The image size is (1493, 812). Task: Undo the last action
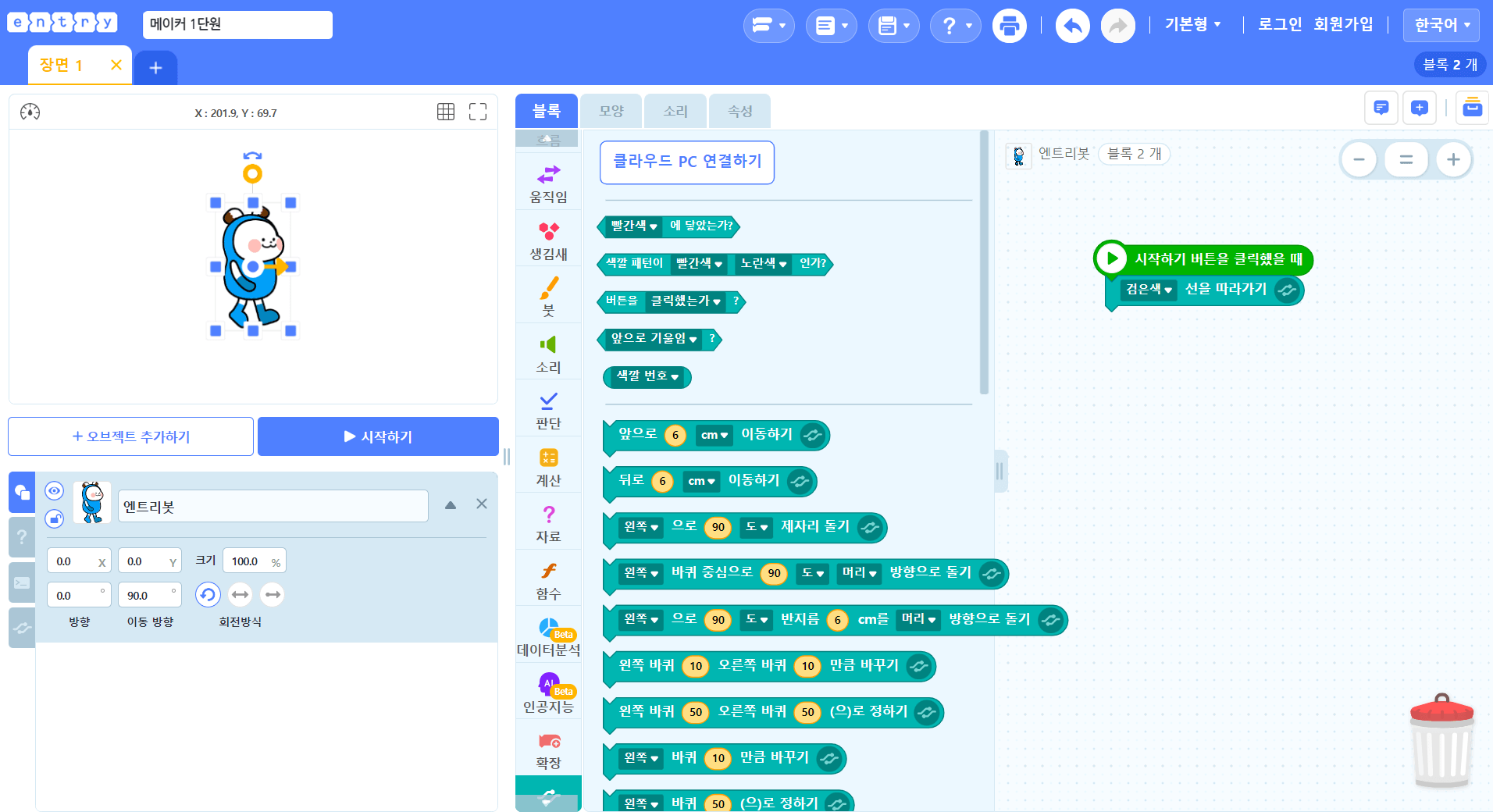click(1072, 26)
